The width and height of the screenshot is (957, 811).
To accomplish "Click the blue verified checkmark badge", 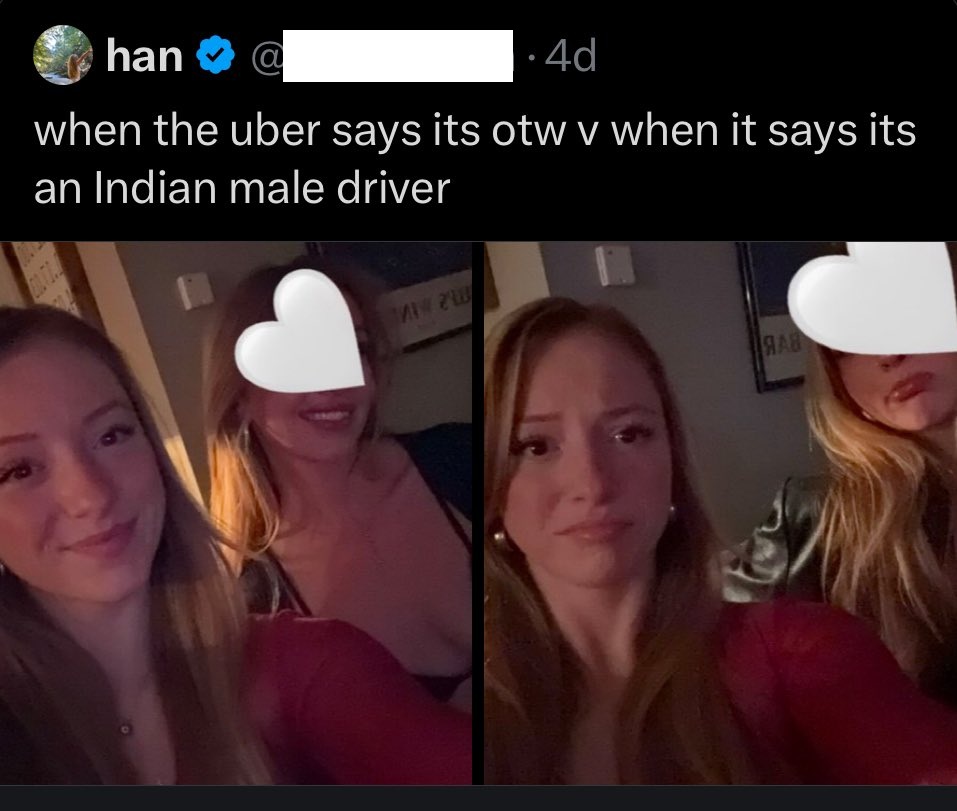I will (x=215, y=55).
